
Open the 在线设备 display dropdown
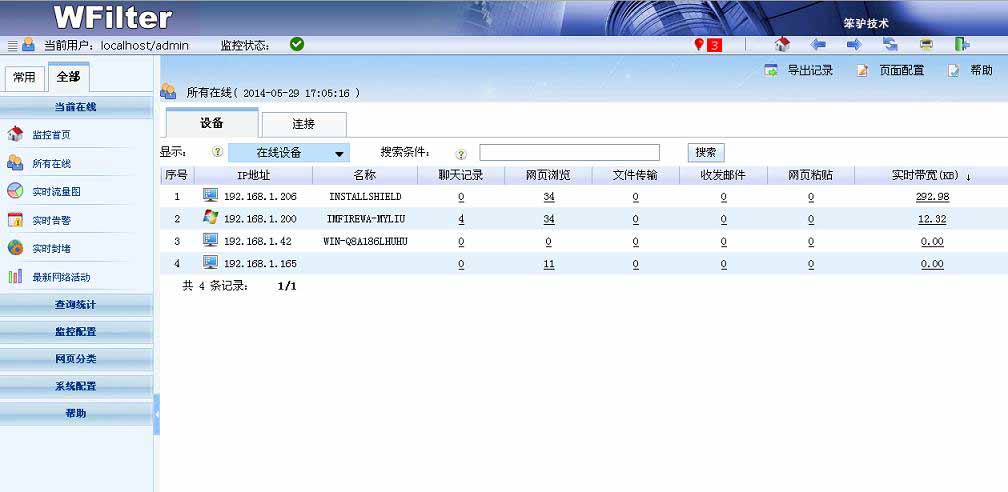288,153
